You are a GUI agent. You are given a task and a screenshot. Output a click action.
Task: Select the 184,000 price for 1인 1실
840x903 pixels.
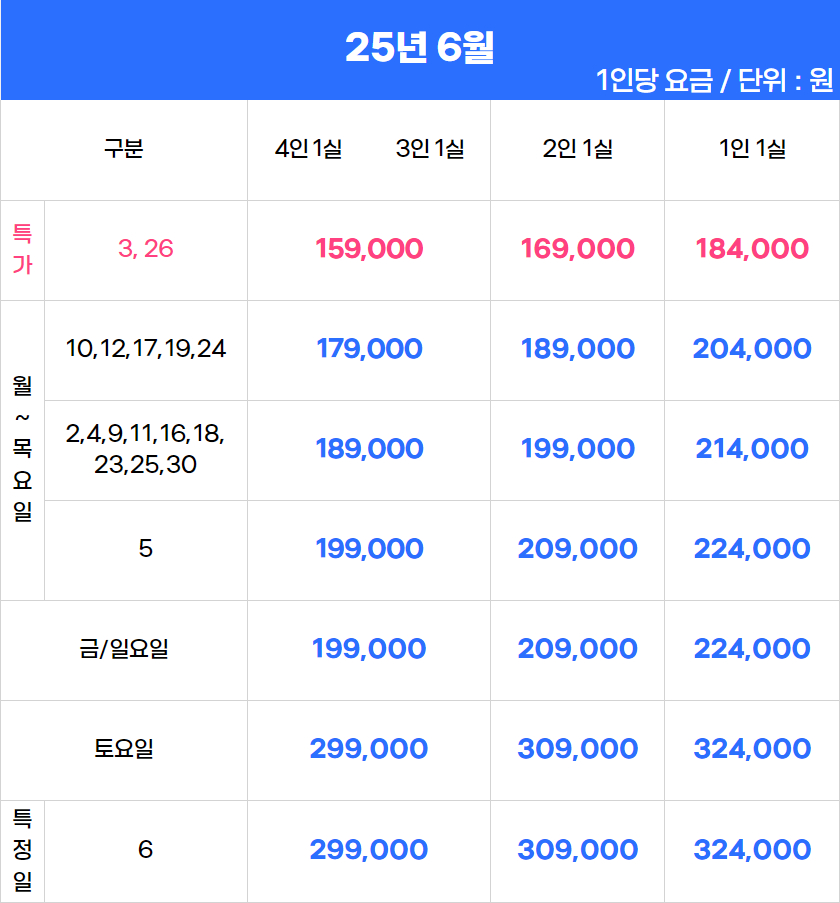(x=752, y=249)
